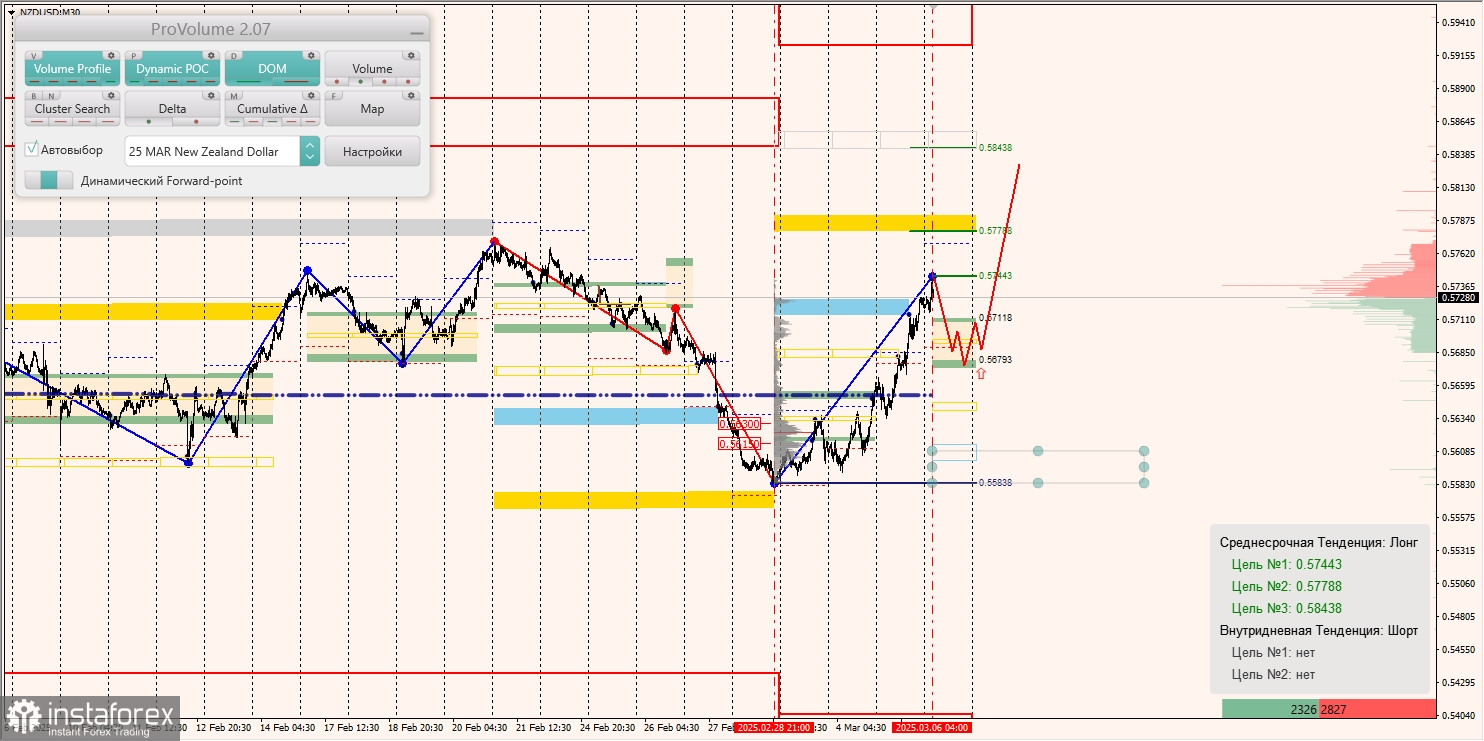Viewport: 1484px width, 741px height.
Task: Toggle the Volume indicator button
Action: pyautogui.click(x=372, y=69)
